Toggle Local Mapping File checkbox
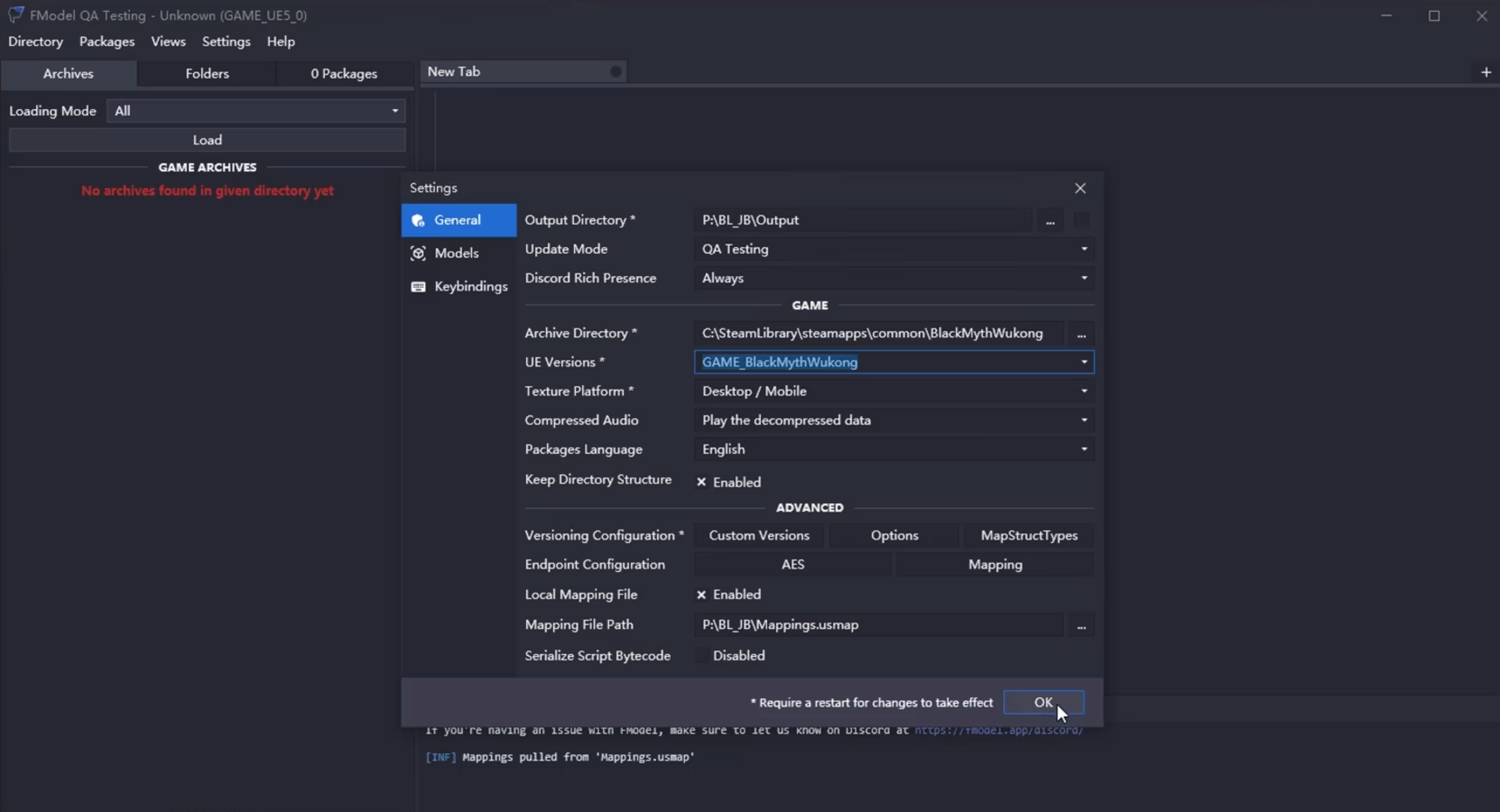 coord(702,594)
